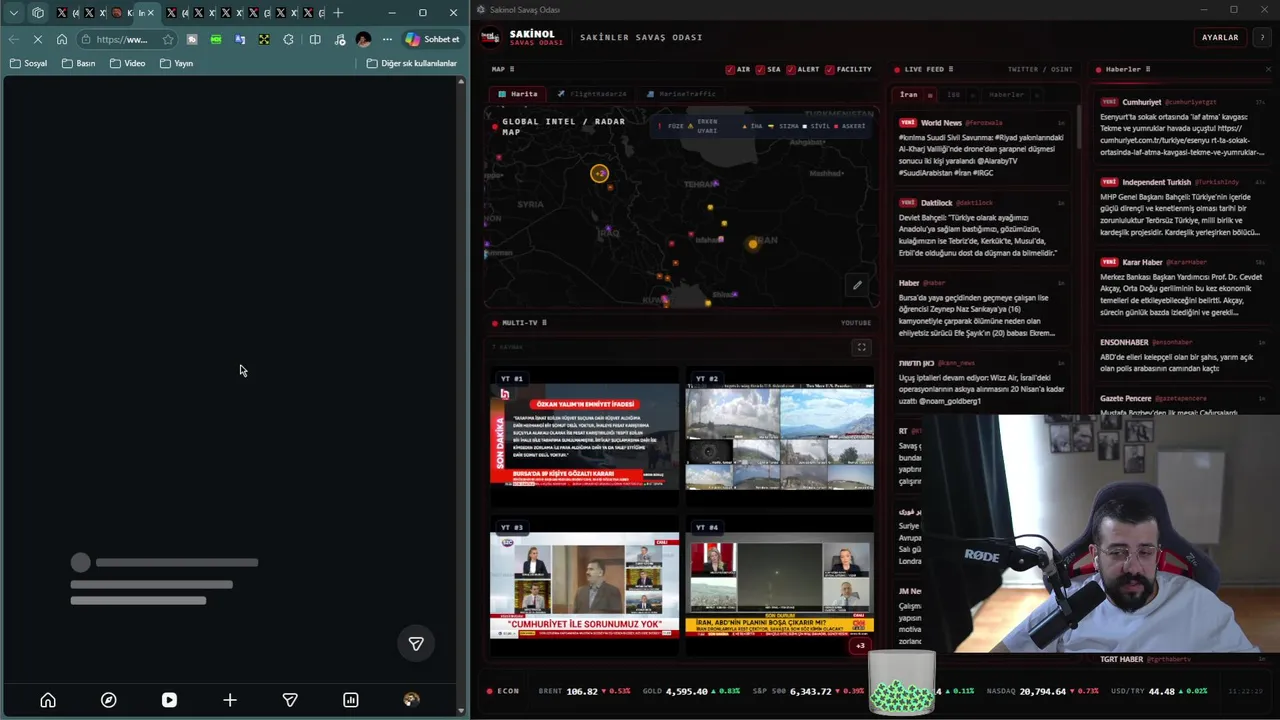
Task: Open the YT #4 video stream
Action: point(779,586)
